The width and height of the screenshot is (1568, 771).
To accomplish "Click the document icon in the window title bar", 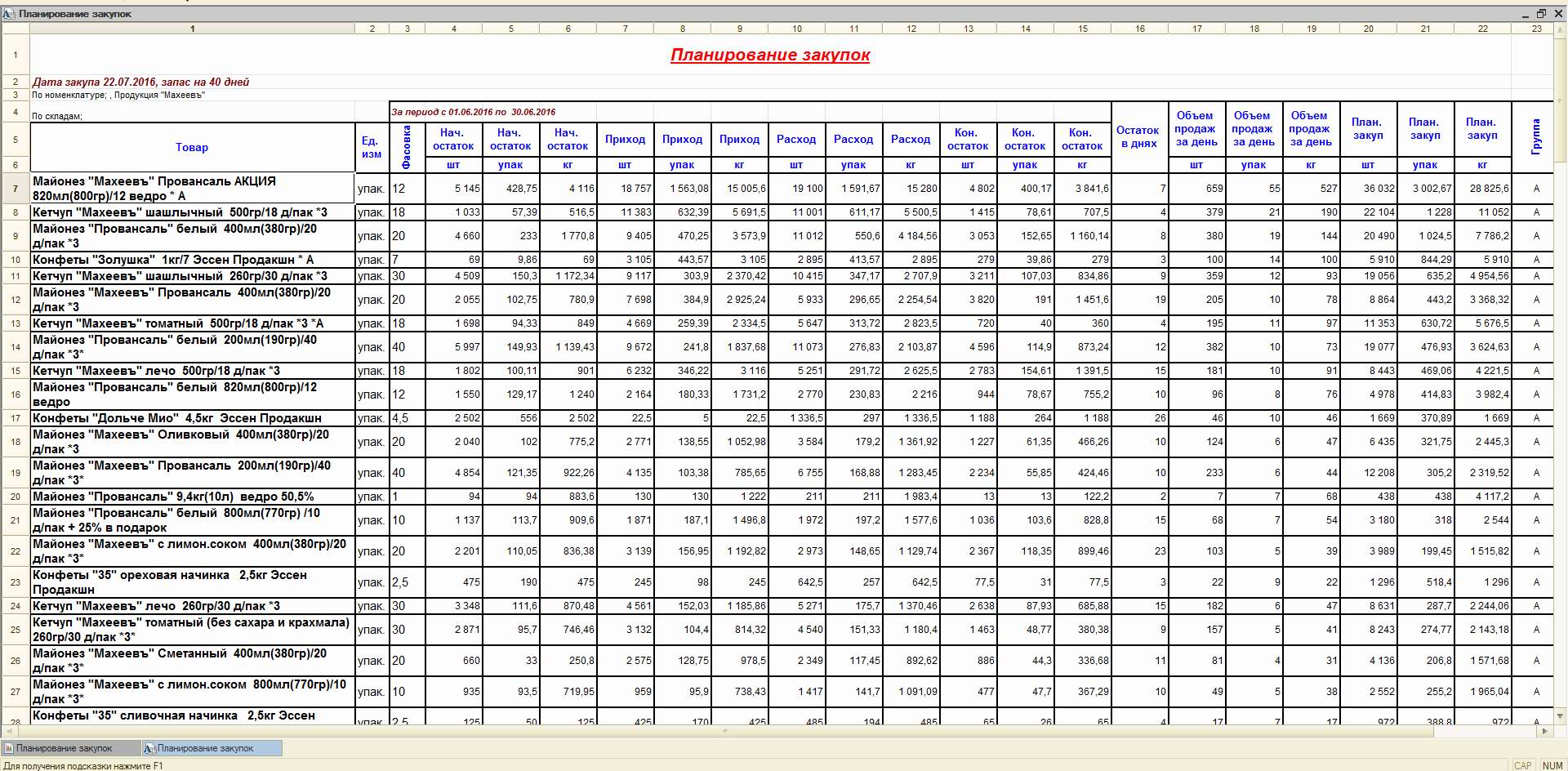I will [x=9, y=14].
